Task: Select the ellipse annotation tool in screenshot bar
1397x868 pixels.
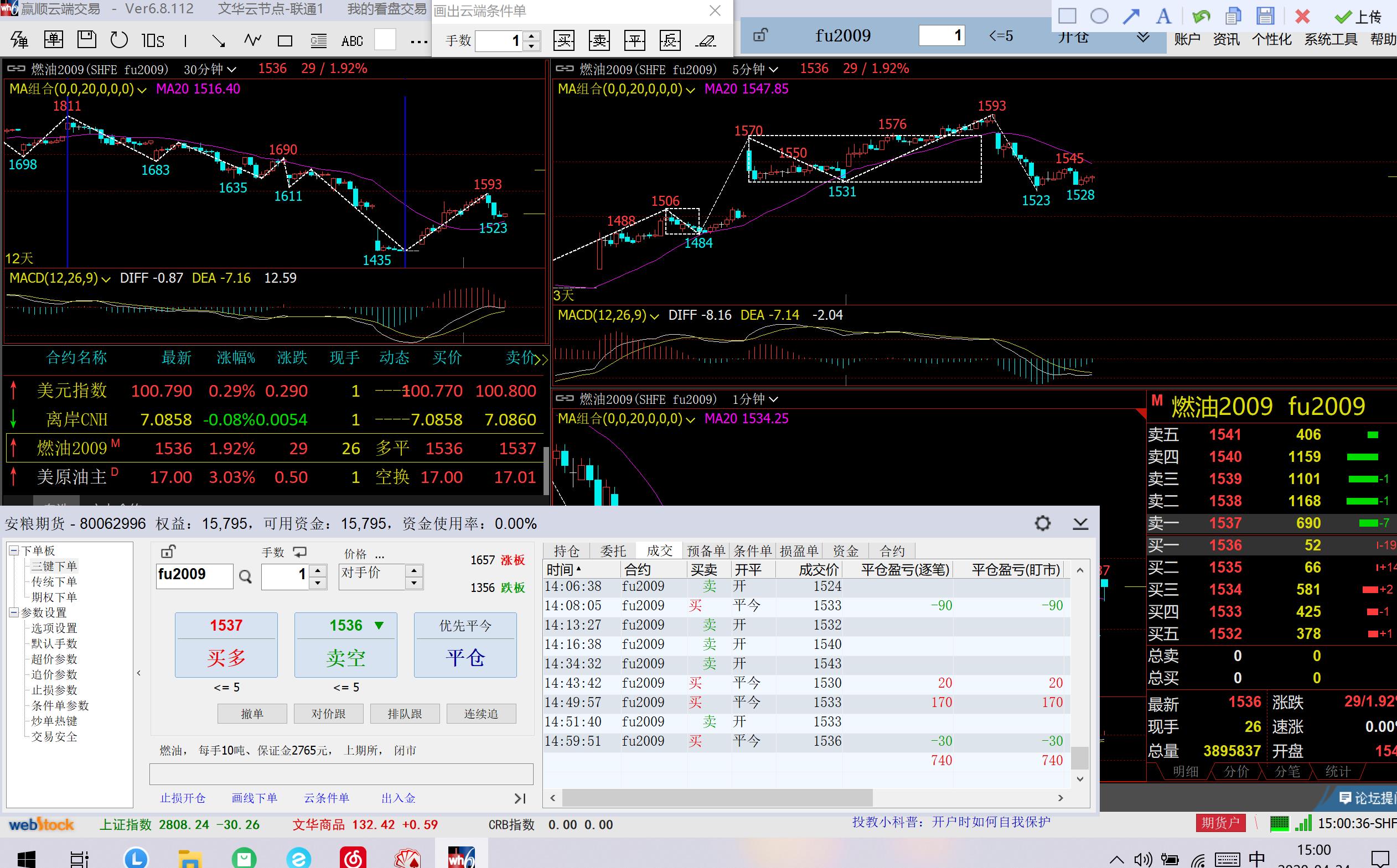Action: point(1099,15)
